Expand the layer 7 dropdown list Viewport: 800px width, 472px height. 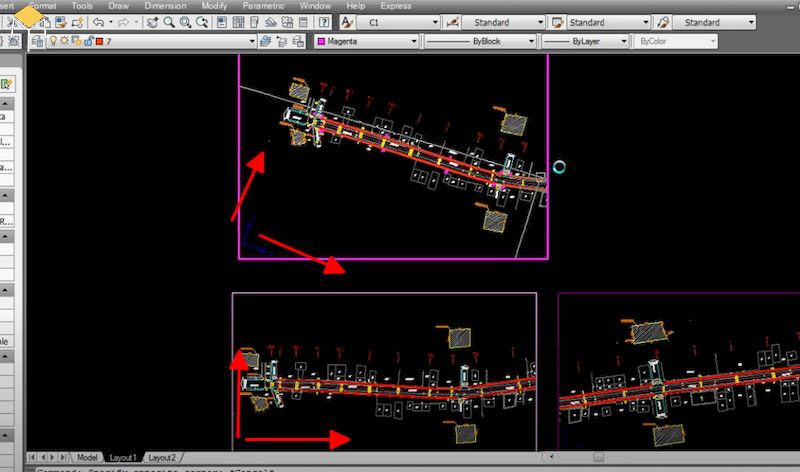point(252,41)
